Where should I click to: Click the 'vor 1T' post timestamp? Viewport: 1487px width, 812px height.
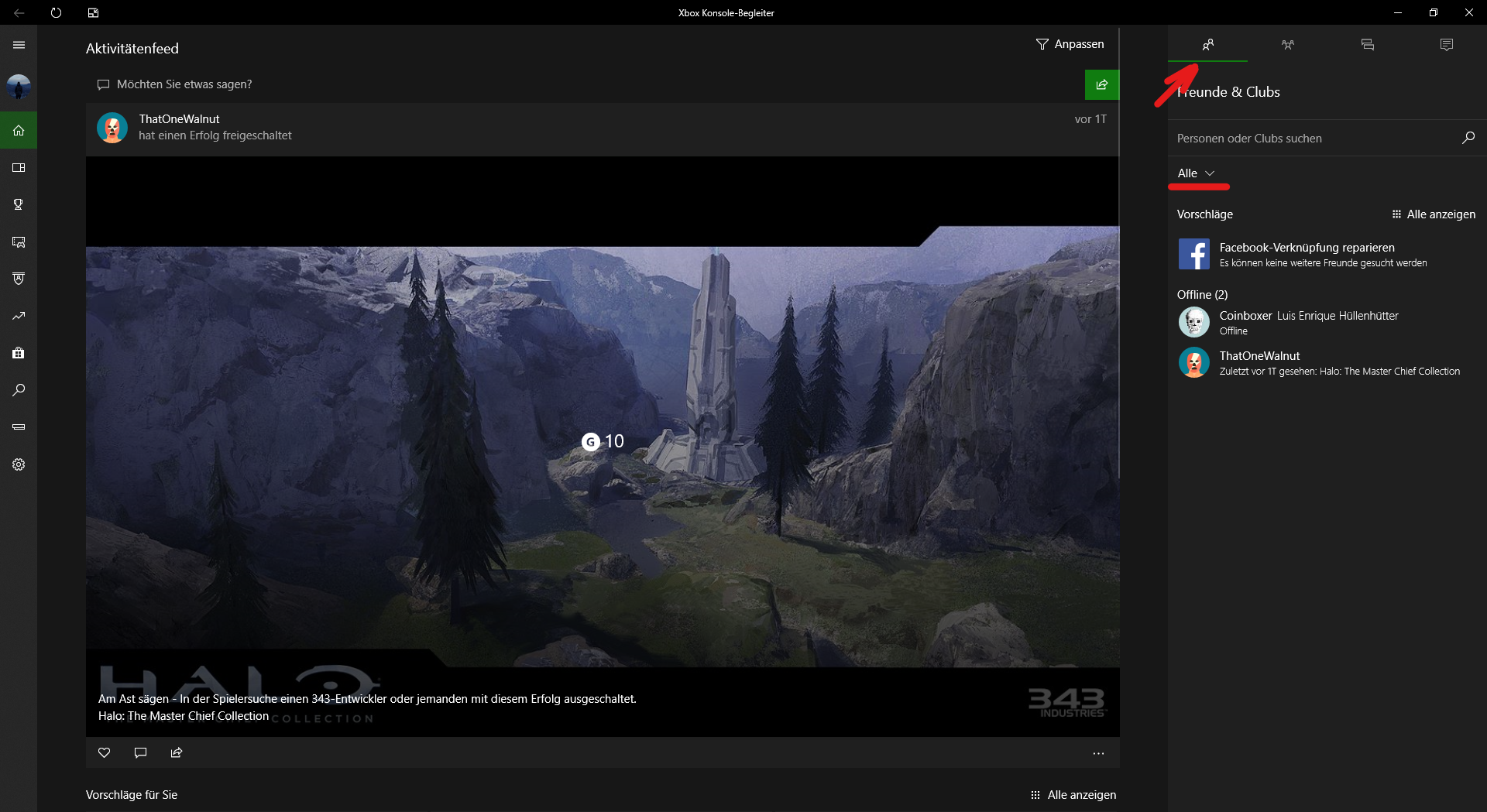pyautogui.click(x=1090, y=119)
